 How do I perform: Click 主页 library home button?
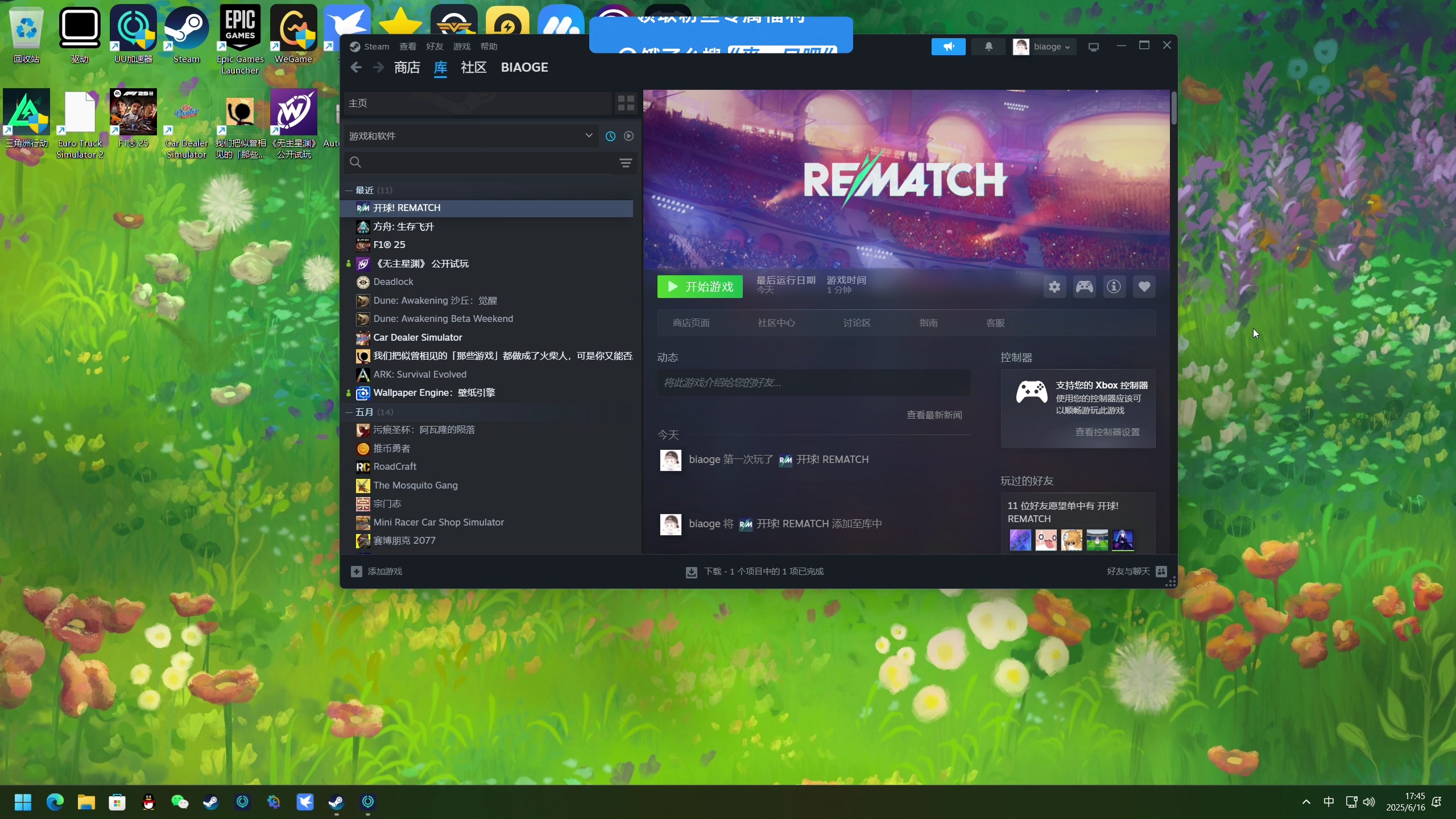click(x=478, y=103)
